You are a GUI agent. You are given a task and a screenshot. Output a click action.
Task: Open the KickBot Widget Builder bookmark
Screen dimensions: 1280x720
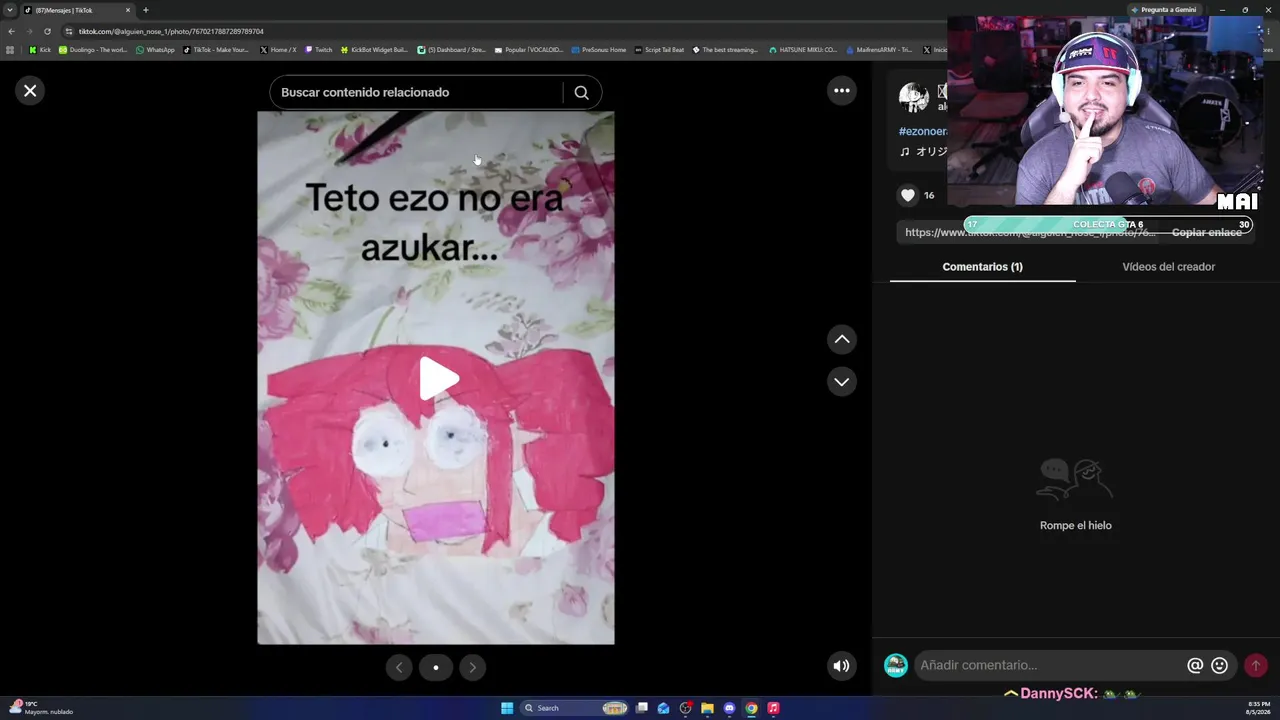tap(374, 50)
